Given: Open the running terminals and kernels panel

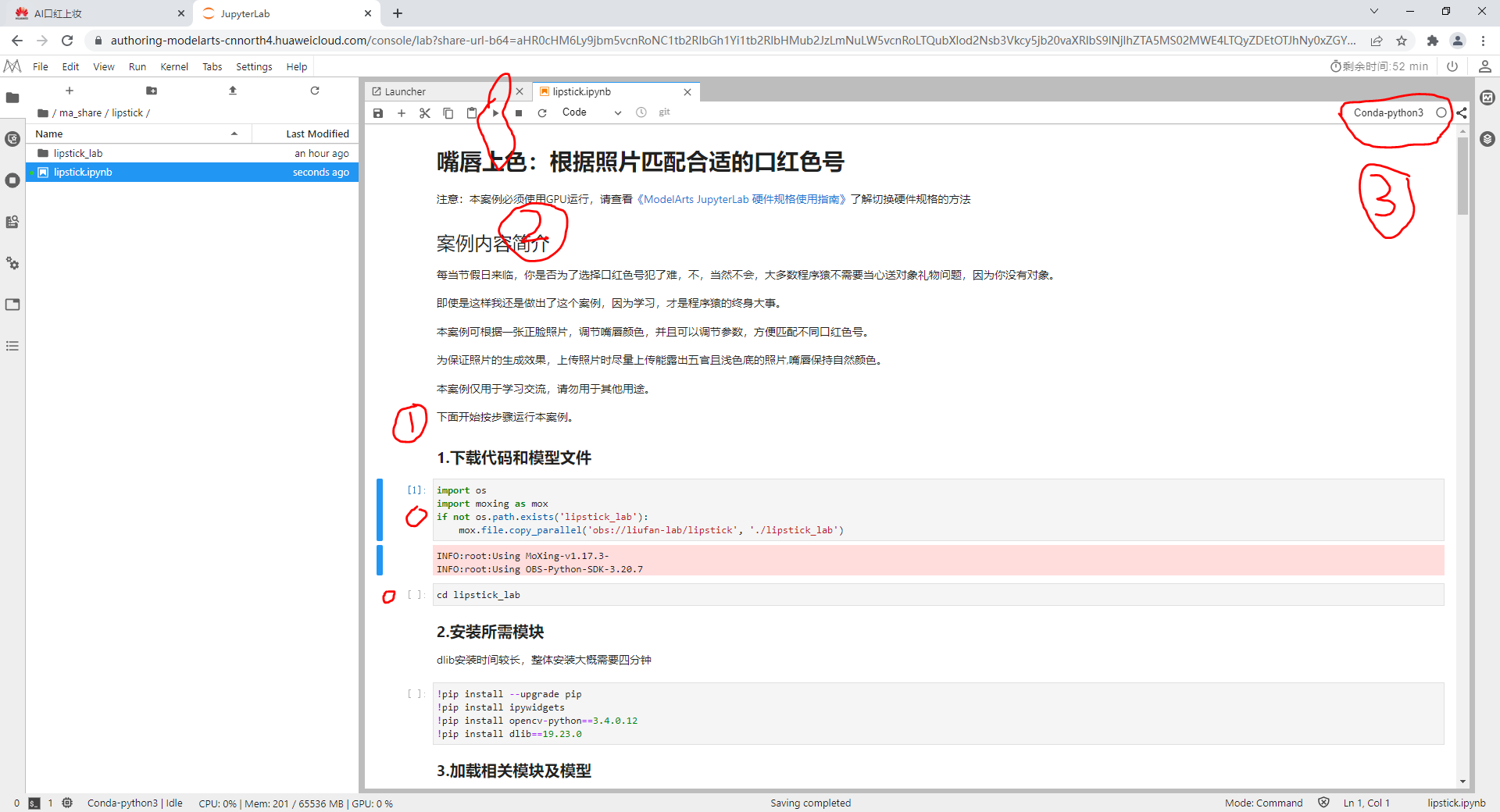Looking at the screenshot, I should click(12, 180).
